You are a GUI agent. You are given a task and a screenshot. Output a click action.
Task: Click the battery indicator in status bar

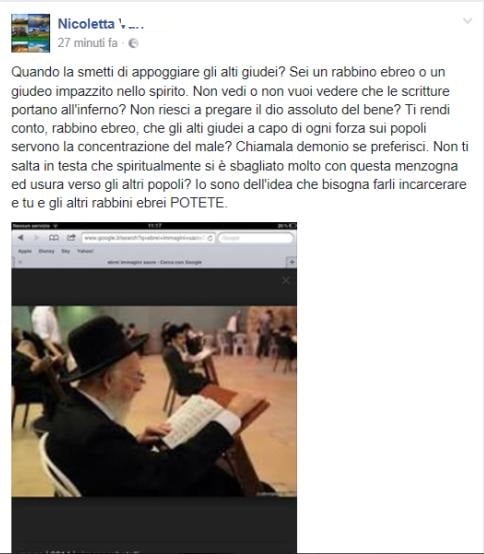289,225
